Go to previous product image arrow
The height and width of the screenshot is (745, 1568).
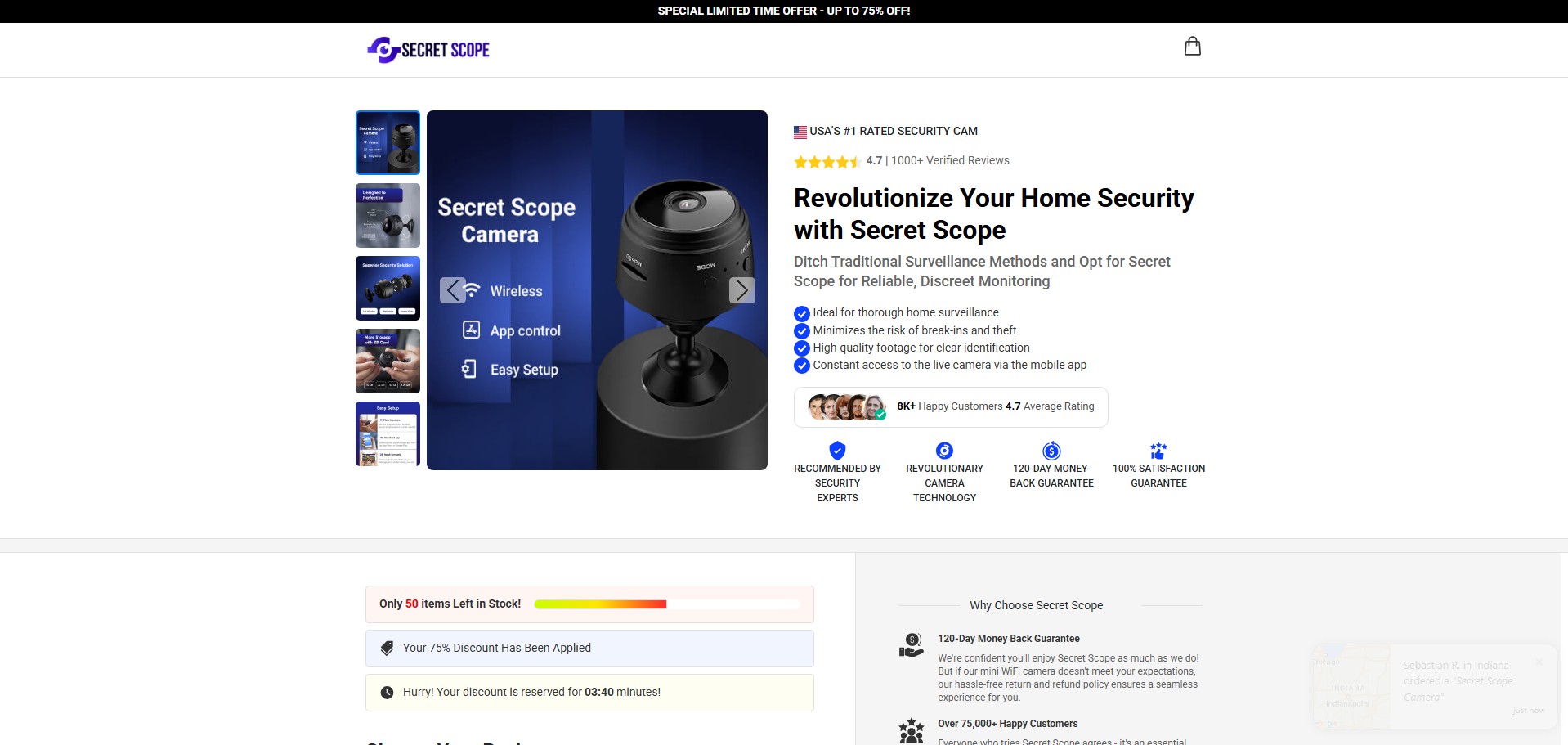pyautogui.click(x=453, y=290)
